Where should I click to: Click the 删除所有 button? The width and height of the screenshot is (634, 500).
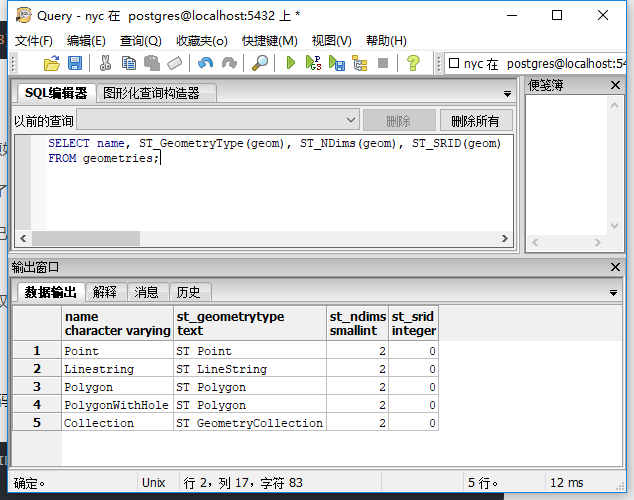point(476,120)
